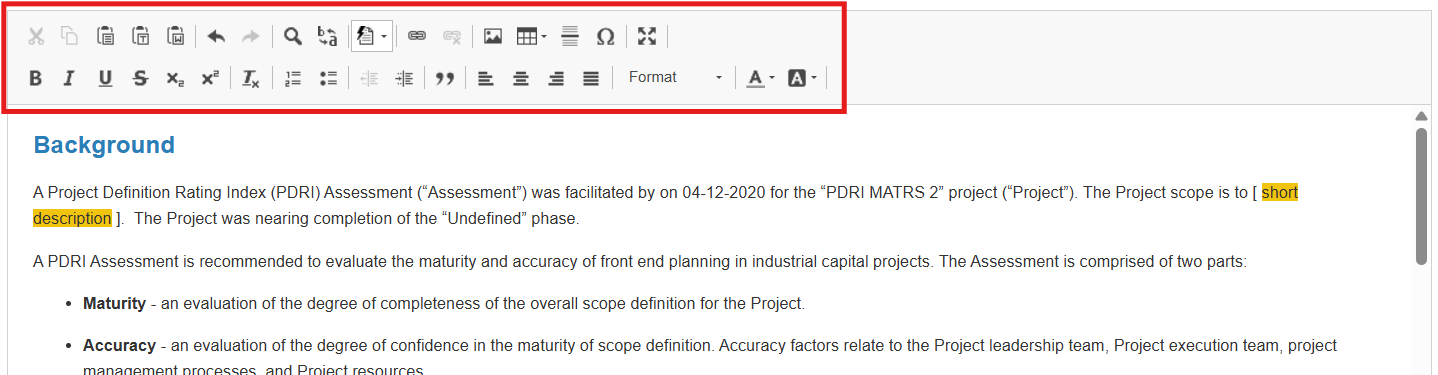The height and width of the screenshot is (375, 1438).
Task: Expand the Table insert dropdown arrow
Action: click(x=544, y=37)
